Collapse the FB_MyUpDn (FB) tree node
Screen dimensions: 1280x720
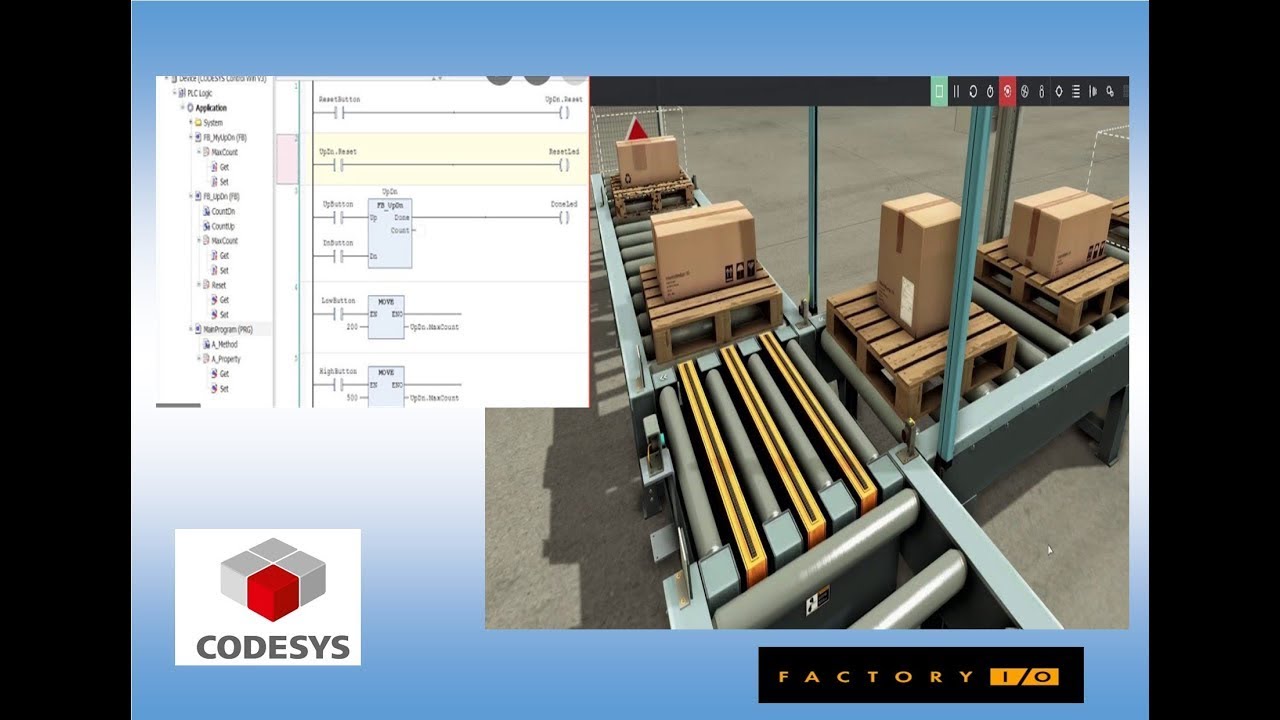(x=190, y=137)
